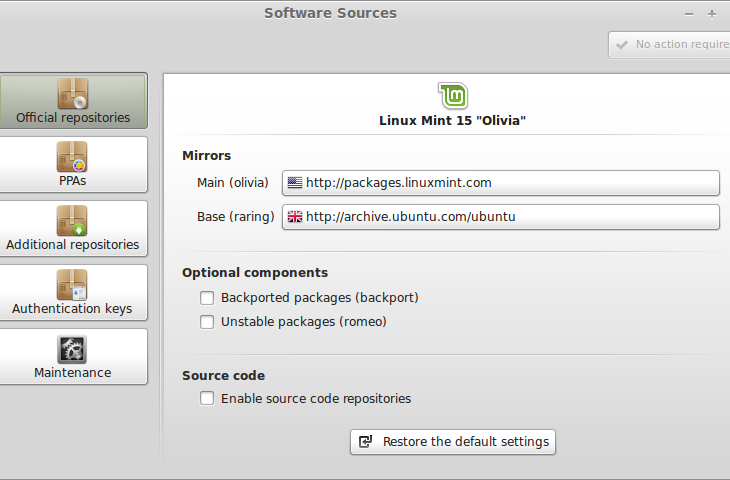Click the Additional repositories package icon

pyautogui.click(x=72, y=221)
